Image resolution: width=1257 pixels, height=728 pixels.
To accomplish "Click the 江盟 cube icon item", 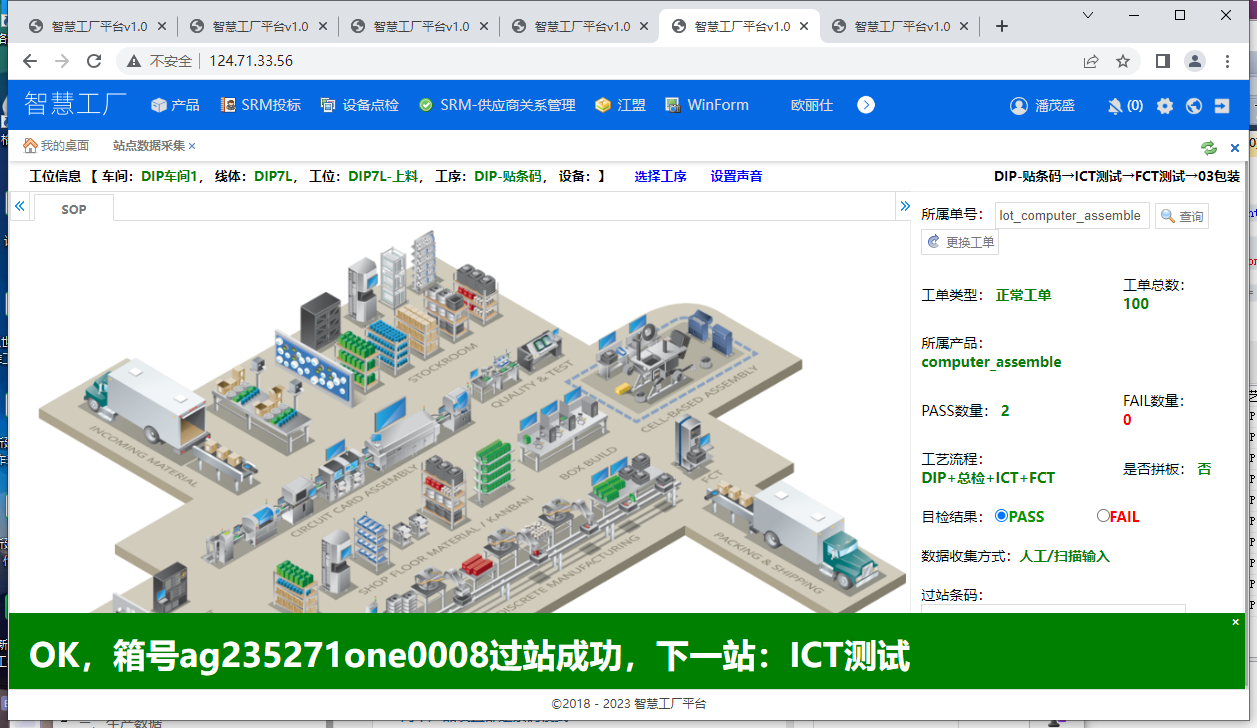I will pos(620,105).
